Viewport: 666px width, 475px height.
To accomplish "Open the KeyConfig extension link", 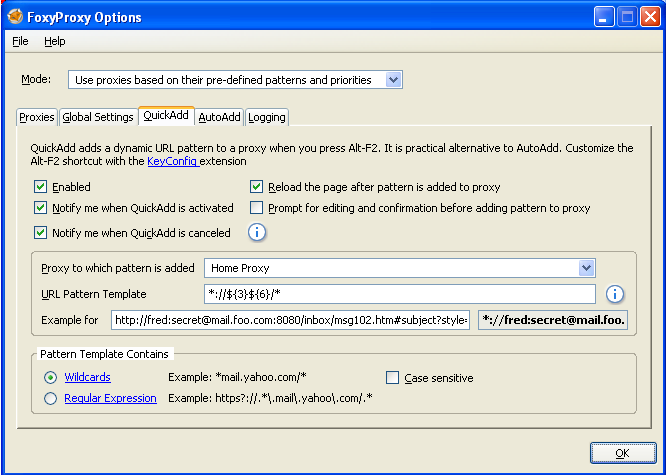I will click(x=173, y=161).
